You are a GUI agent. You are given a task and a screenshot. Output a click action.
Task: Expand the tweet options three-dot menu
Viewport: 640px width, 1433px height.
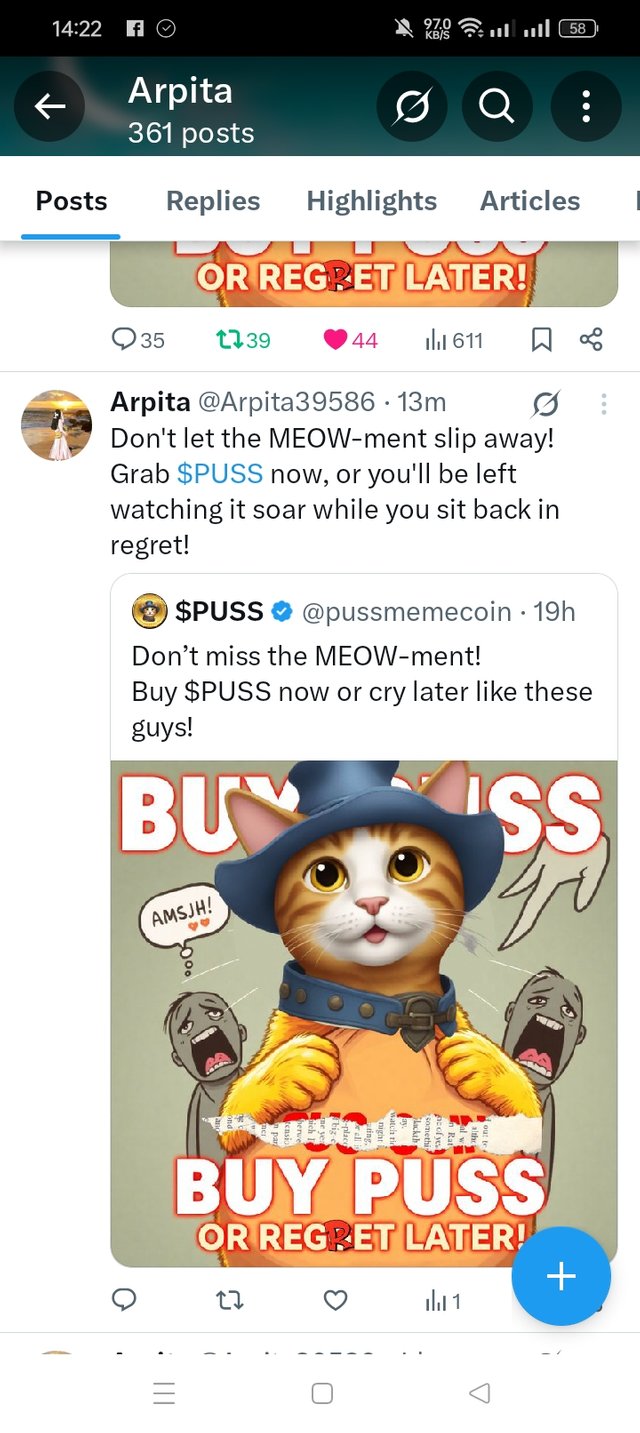603,404
